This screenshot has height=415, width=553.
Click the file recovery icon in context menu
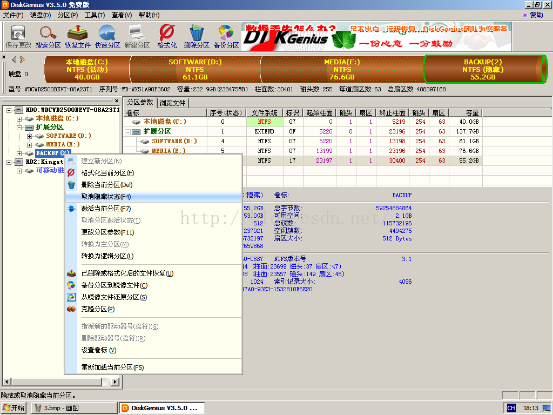[71, 273]
